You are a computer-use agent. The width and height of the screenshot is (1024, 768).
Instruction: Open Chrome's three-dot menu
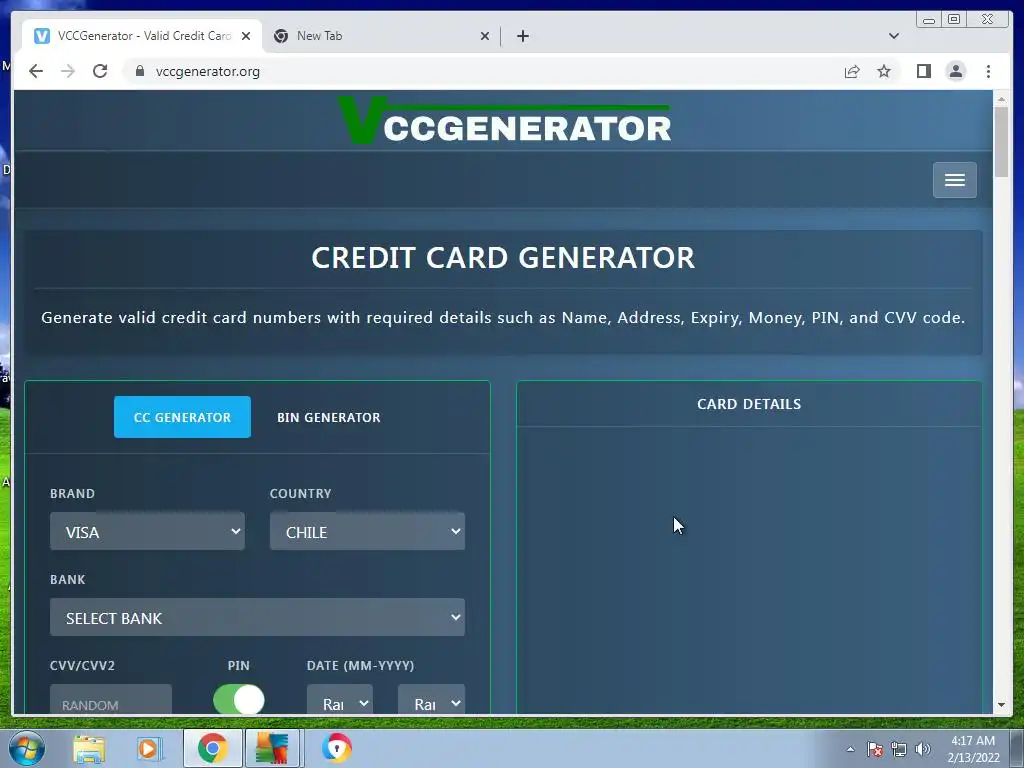[x=988, y=71]
